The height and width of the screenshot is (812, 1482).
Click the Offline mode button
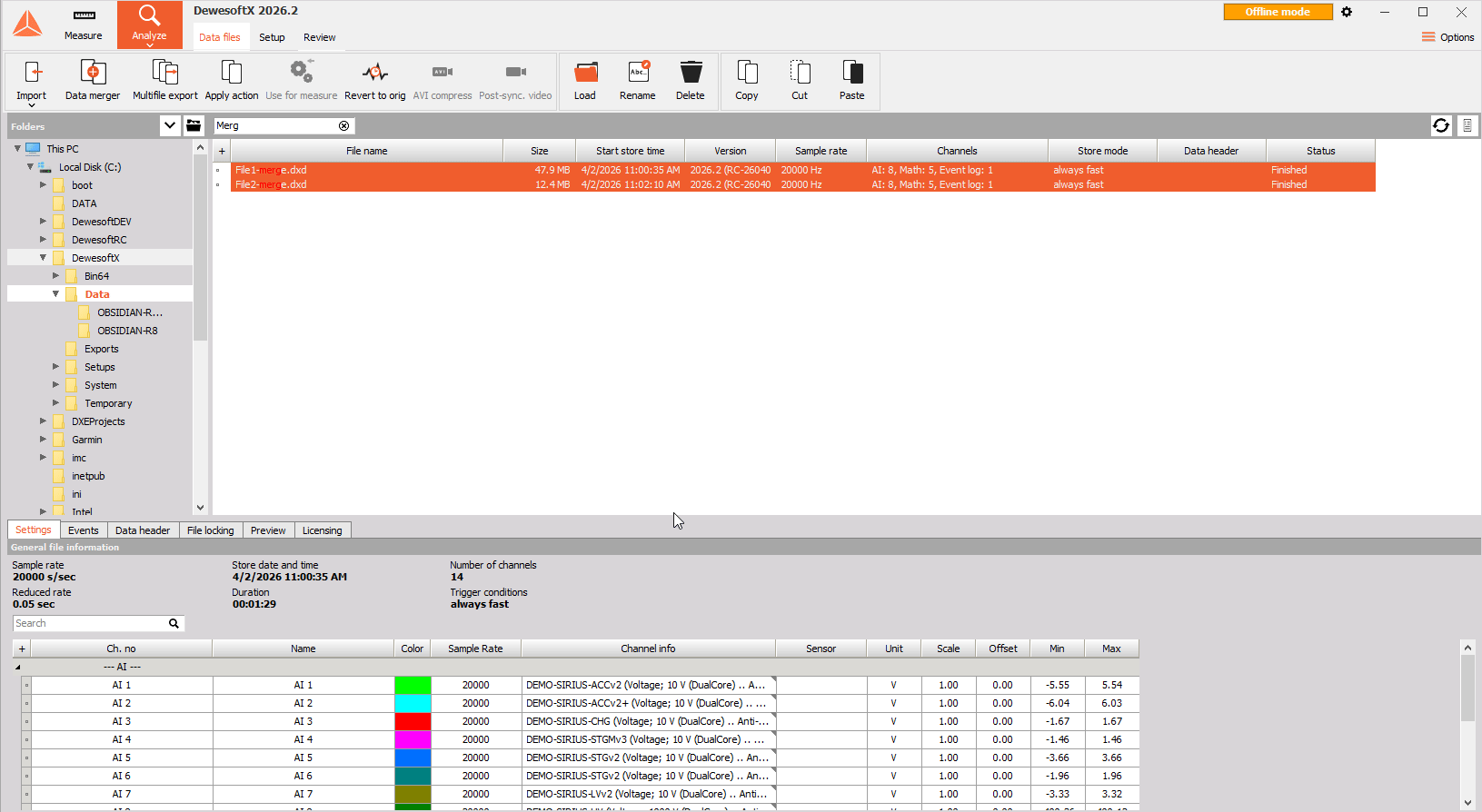click(1278, 12)
